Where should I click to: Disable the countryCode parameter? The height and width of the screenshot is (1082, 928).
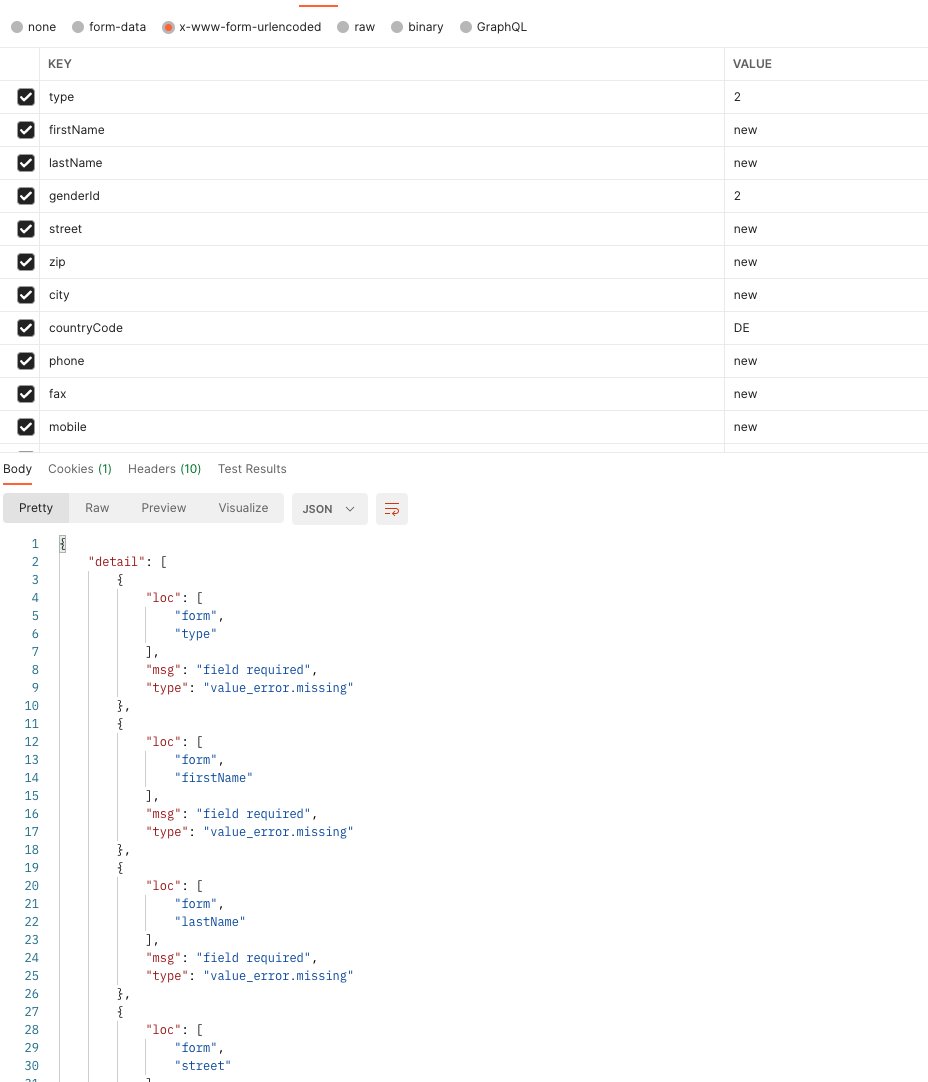(25, 328)
